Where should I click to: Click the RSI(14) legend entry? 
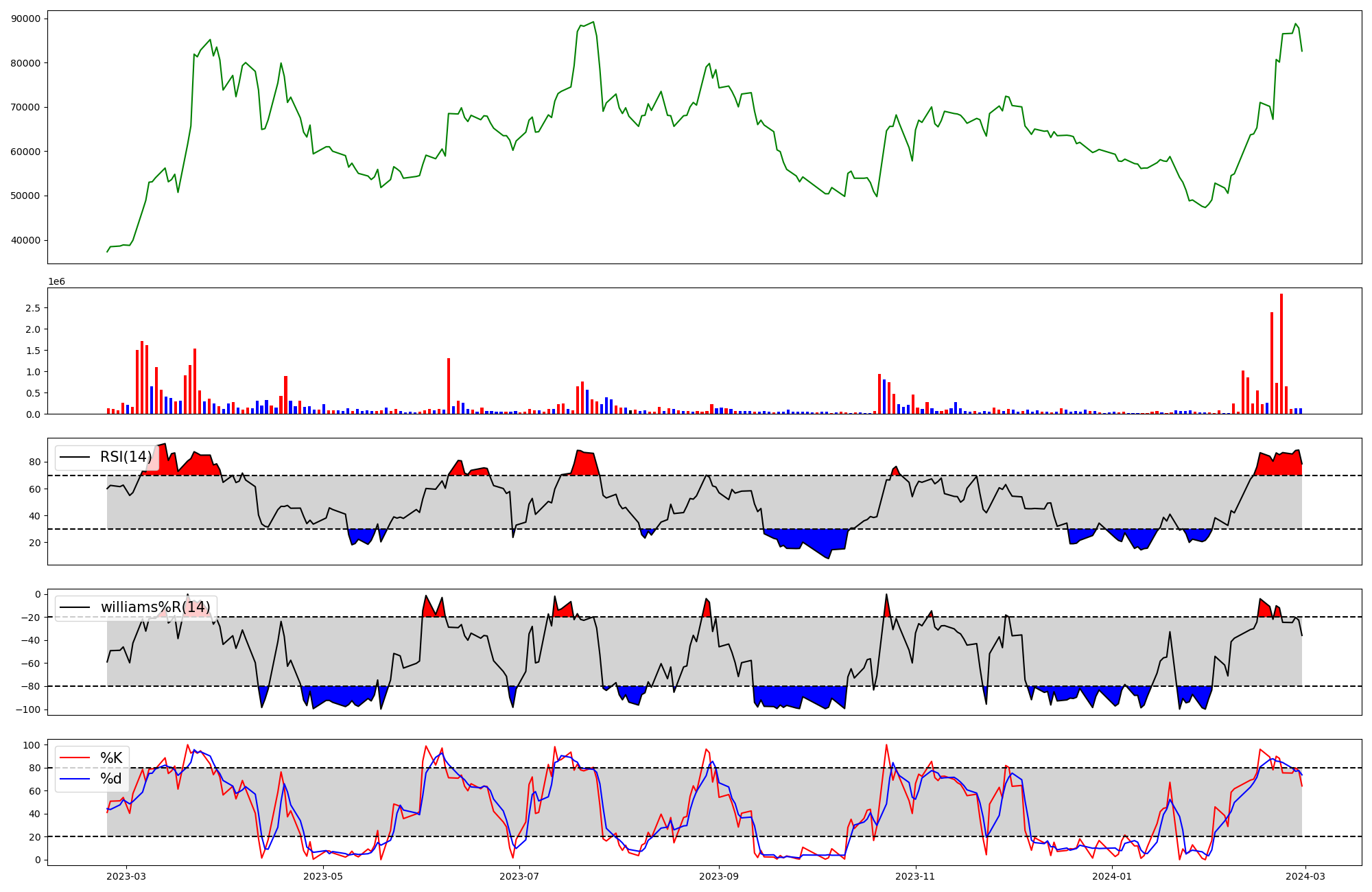click(x=126, y=457)
